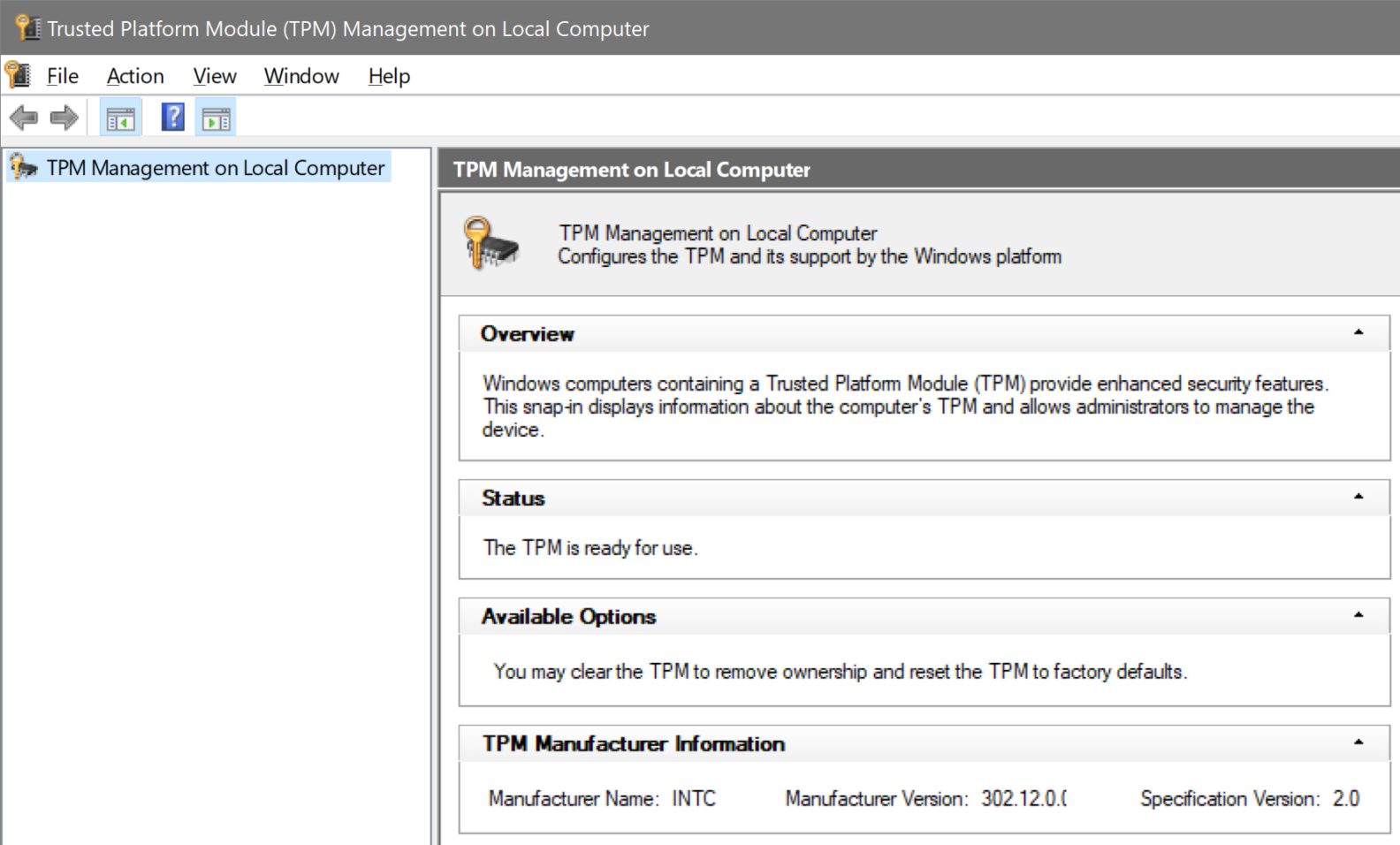Open help with the blue question mark icon
Screen dimensions: 1400x845
pos(173,117)
